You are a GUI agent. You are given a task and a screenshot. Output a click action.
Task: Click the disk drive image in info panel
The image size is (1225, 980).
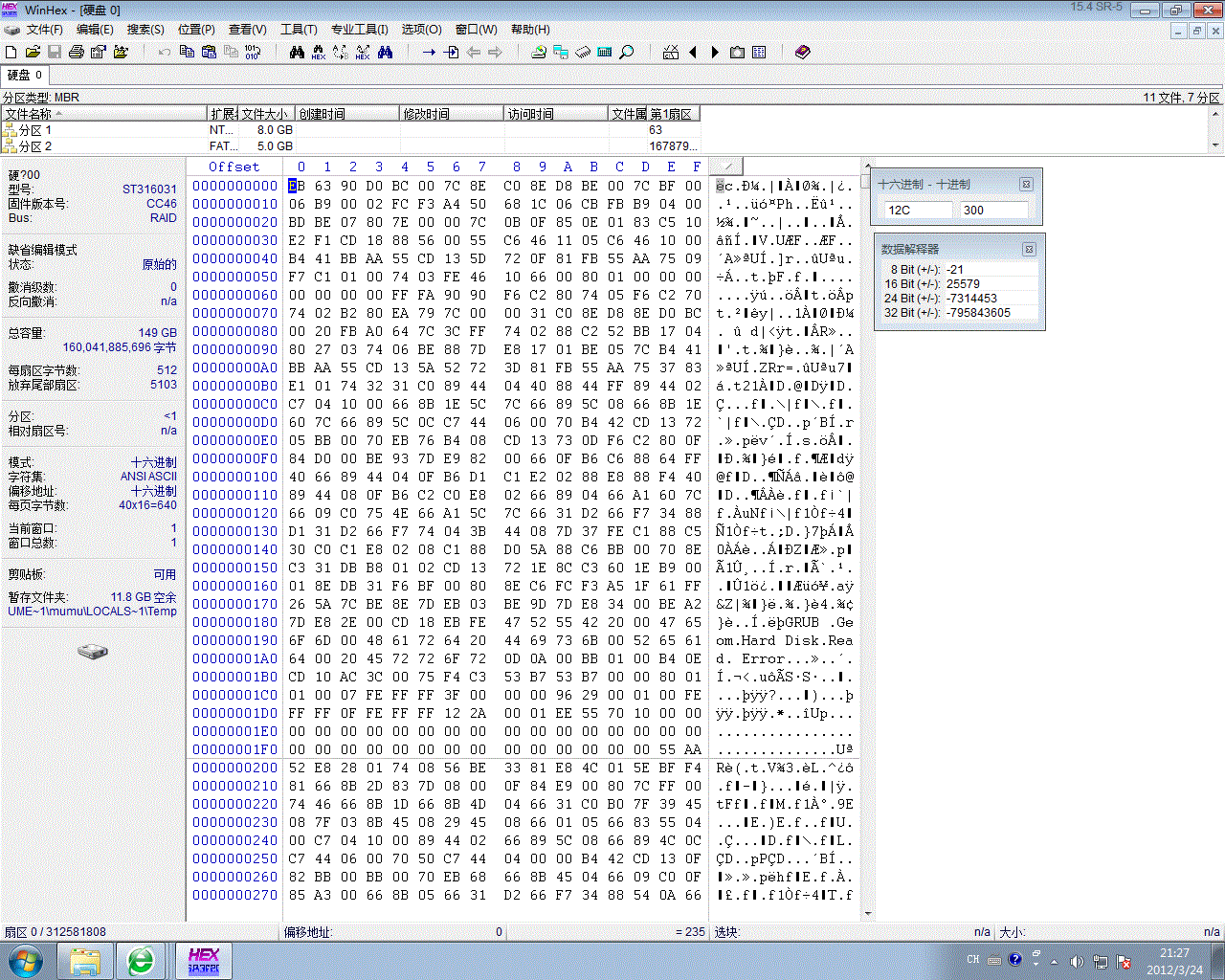click(x=93, y=652)
